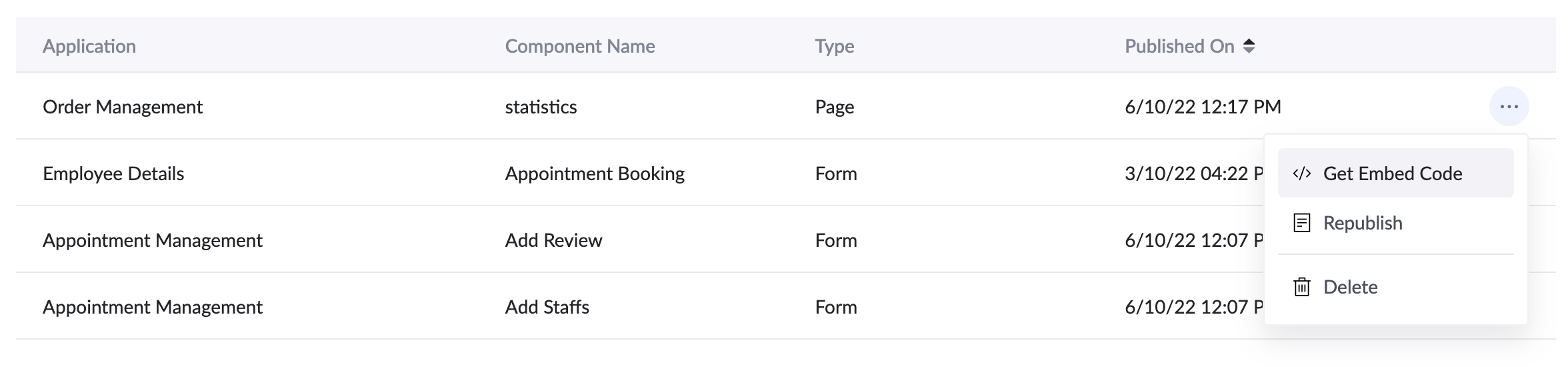Click the Republish document icon
This screenshot has width=1568, height=367.
(x=1301, y=223)
